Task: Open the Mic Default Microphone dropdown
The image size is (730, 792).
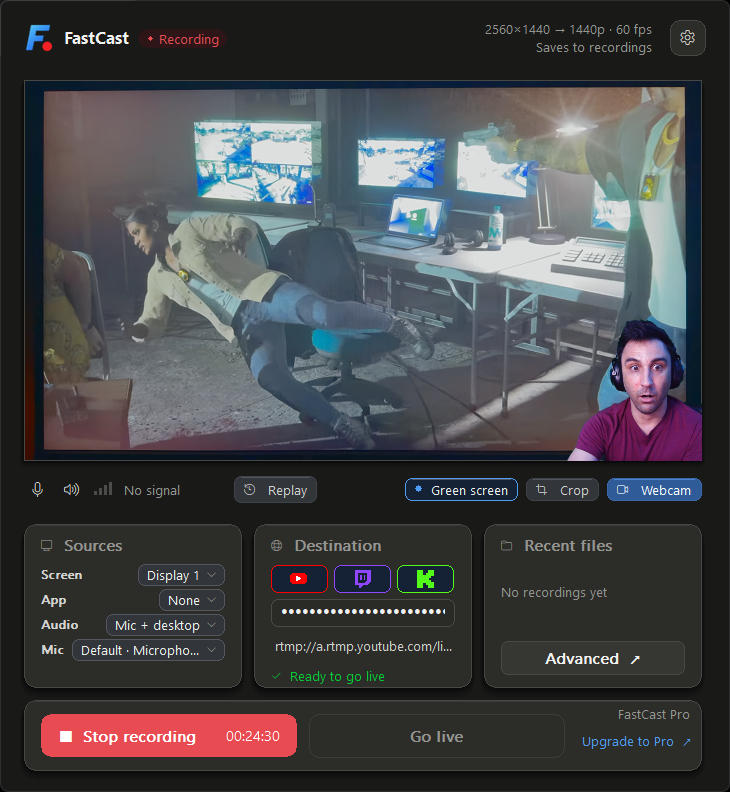Action: coord(149,650)
